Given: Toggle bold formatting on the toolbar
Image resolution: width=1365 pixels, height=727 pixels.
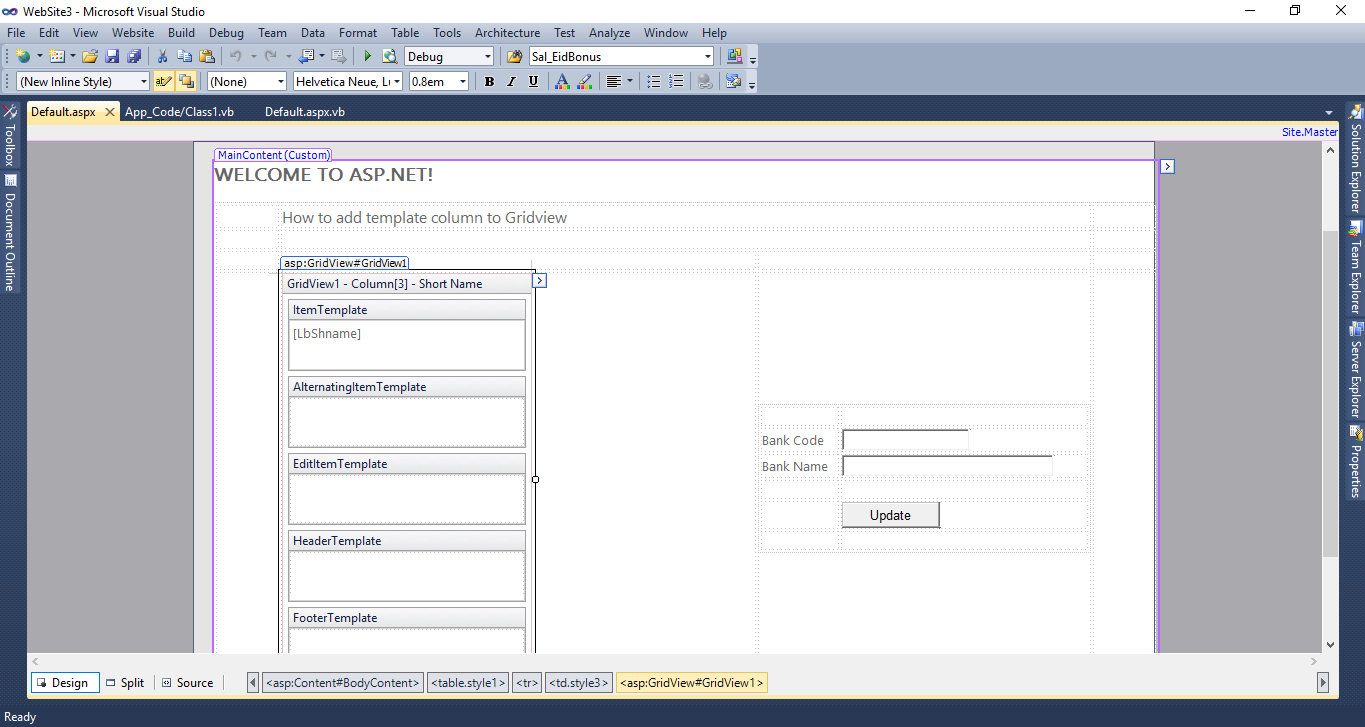Looking at the screenshot, I should (489, 81).
